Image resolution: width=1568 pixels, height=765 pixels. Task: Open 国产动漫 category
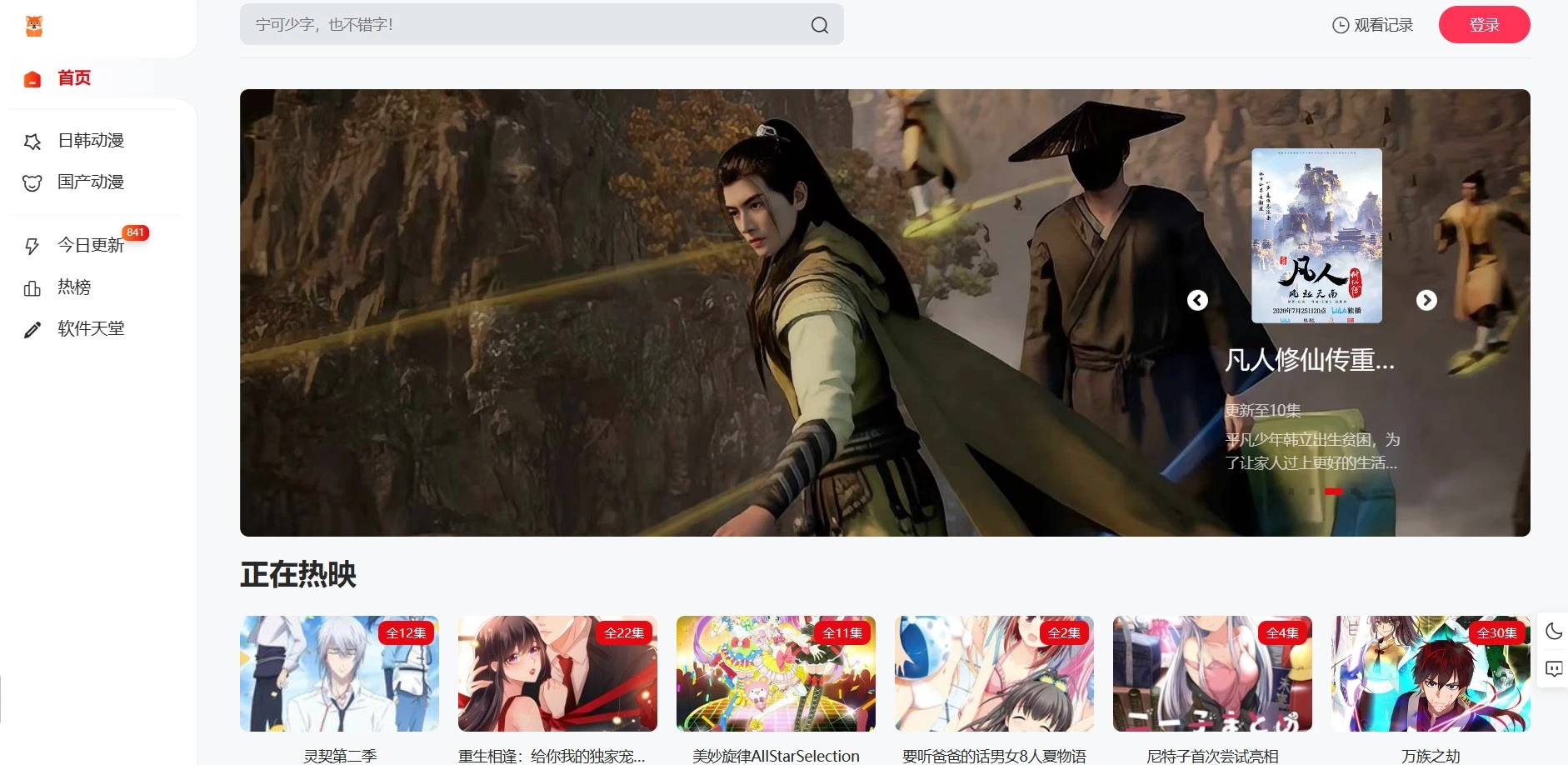click(x=90, y=182)
